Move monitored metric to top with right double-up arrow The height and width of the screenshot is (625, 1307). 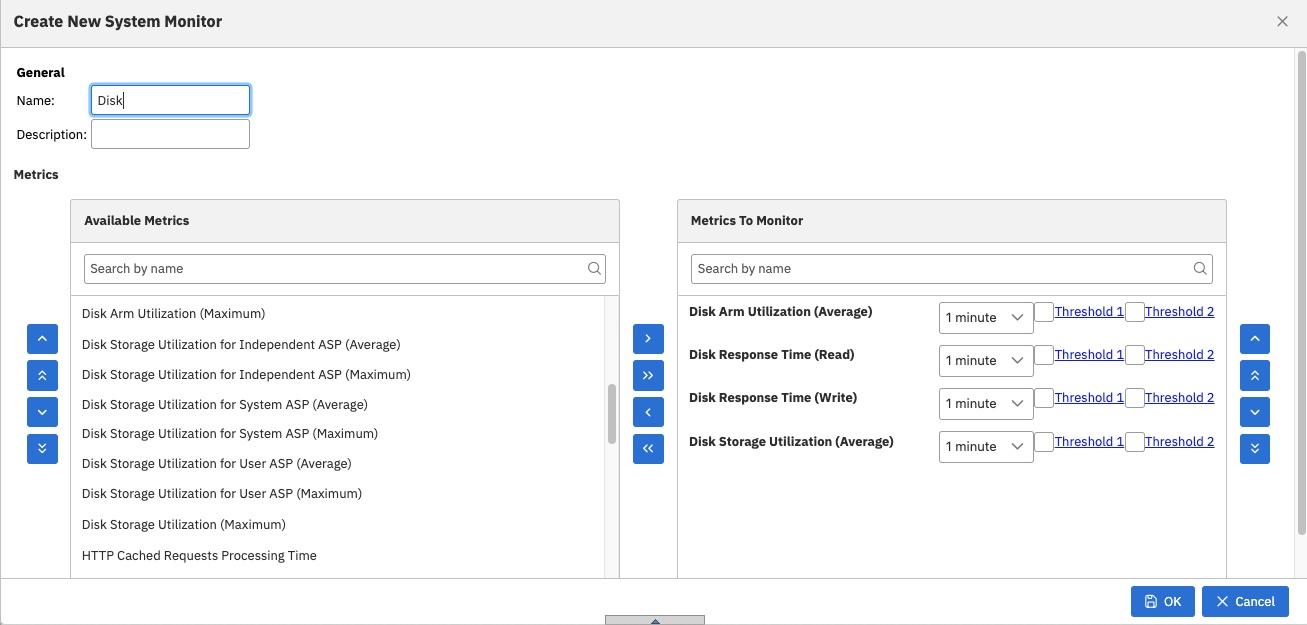point(1255,375)
